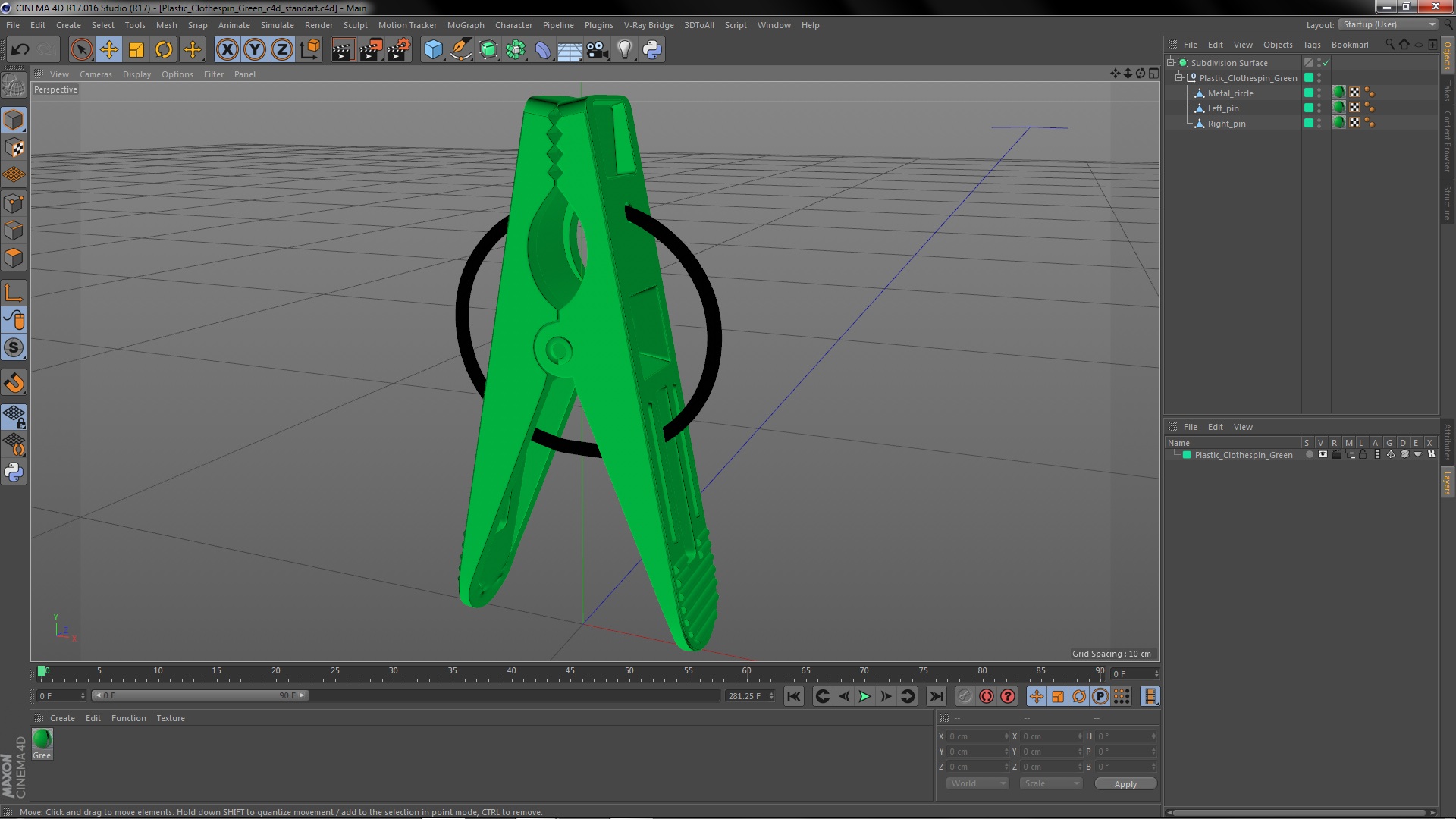Render the active view
Screen dimensions: 1456x819
click(x=343, y=50)
